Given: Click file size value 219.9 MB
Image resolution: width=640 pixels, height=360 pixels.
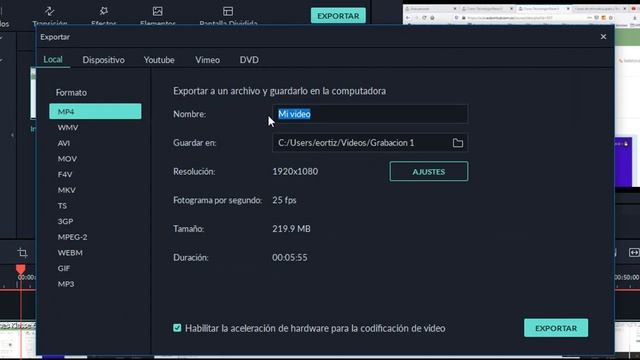Looking at the screenshot, I should click(291, 229).
